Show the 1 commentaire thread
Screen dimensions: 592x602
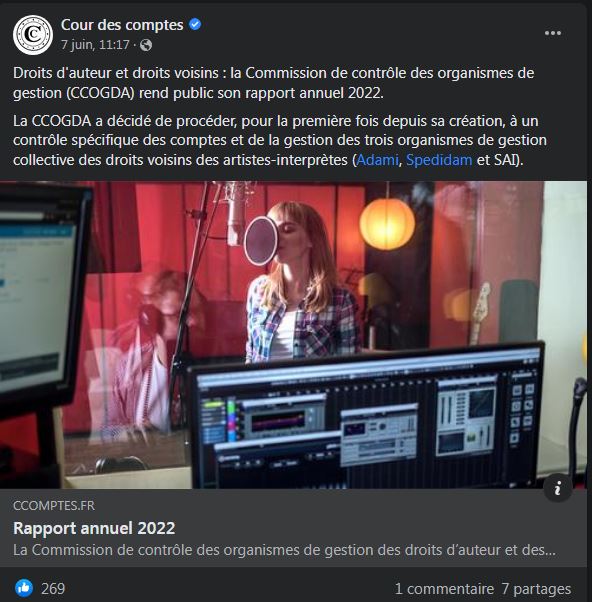[444, 589]
